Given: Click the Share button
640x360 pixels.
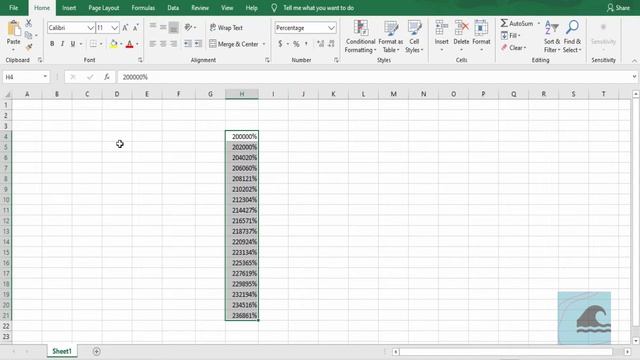Looking at the screenshot, I should [x=618, y=8].
